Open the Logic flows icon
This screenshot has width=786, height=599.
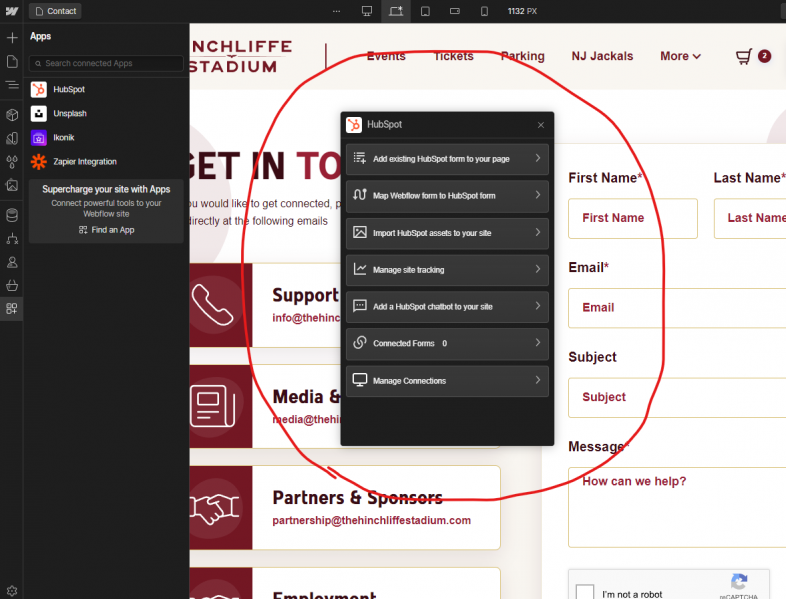coord(12,239)
